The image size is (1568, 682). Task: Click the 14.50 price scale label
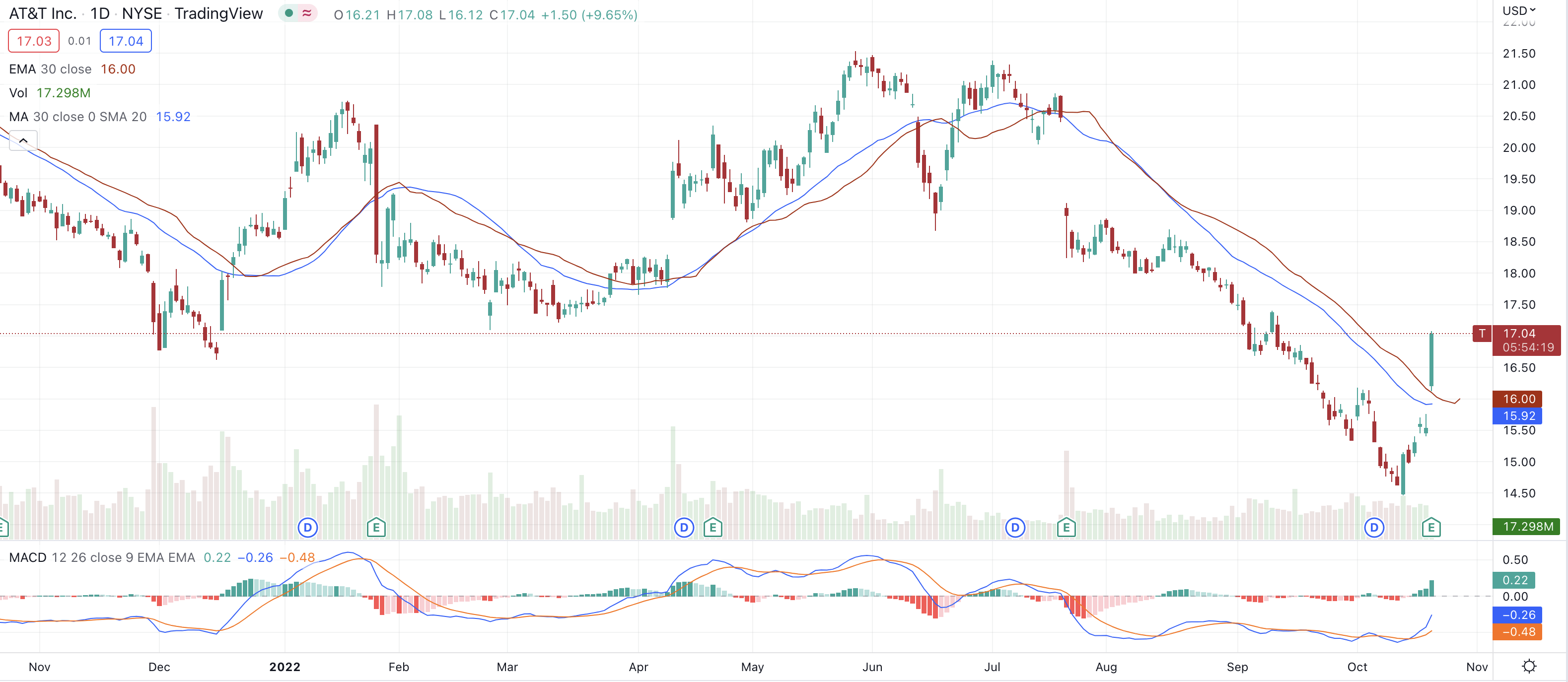[1519, 493]
